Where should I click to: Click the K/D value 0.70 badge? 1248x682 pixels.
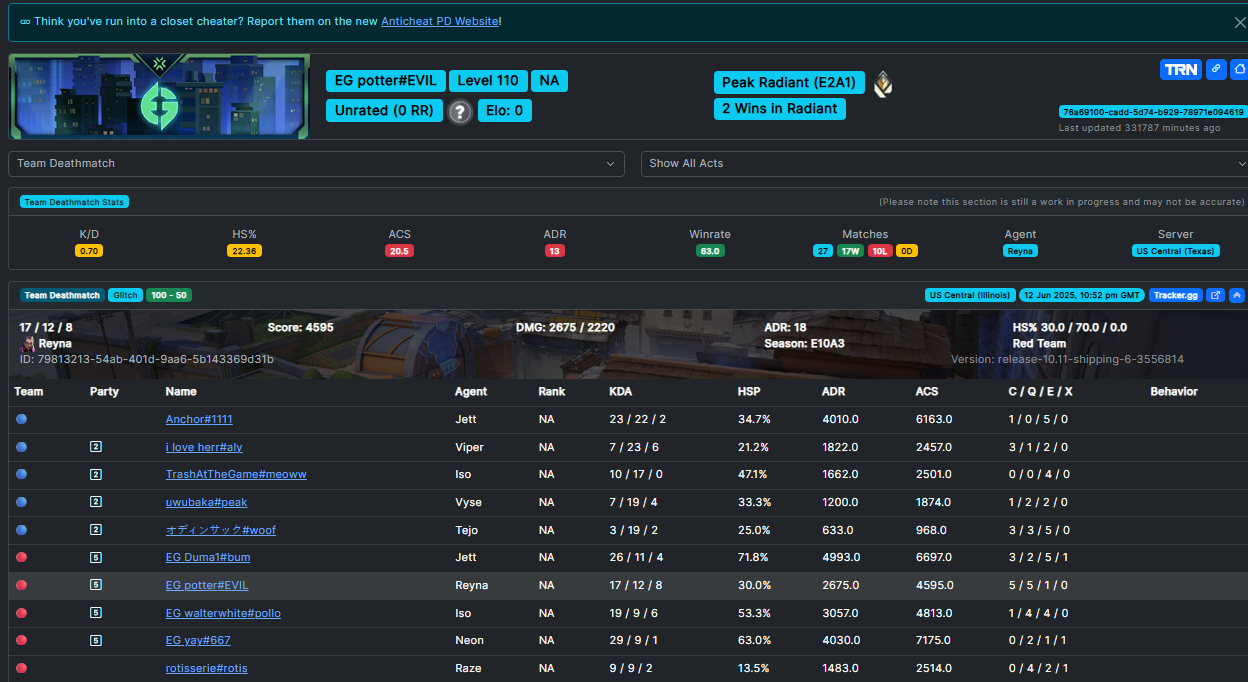(x=89, y=251)
